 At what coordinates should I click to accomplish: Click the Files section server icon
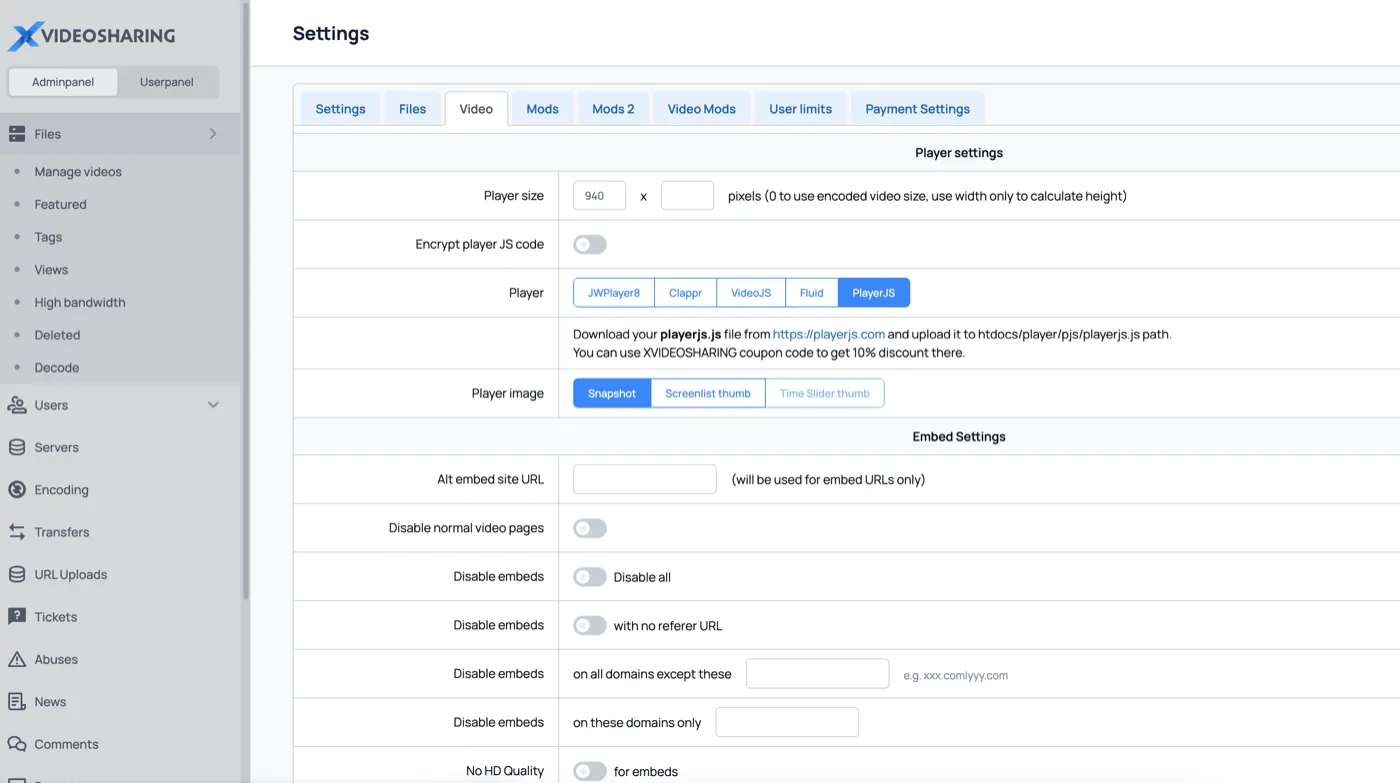tap(17, 134)
